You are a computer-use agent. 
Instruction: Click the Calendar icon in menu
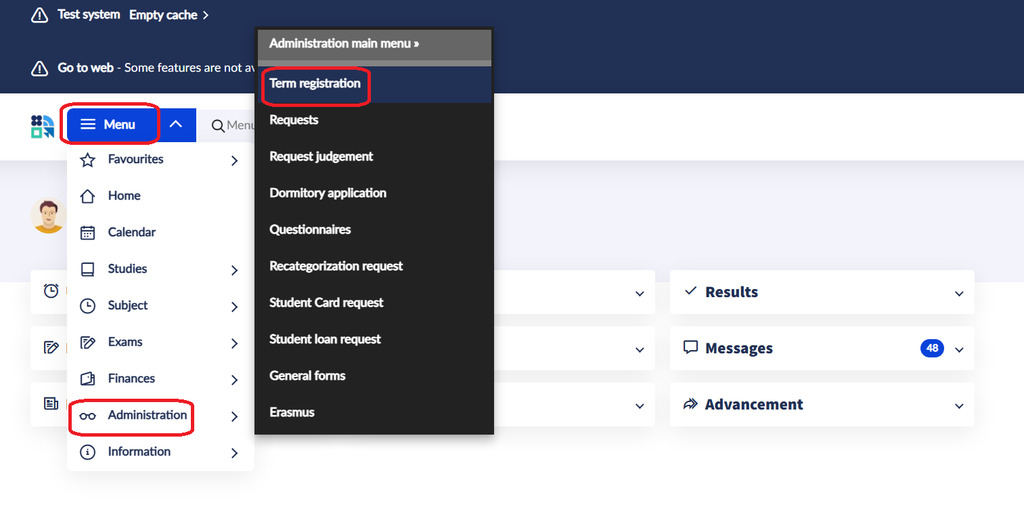pos(88,233)
